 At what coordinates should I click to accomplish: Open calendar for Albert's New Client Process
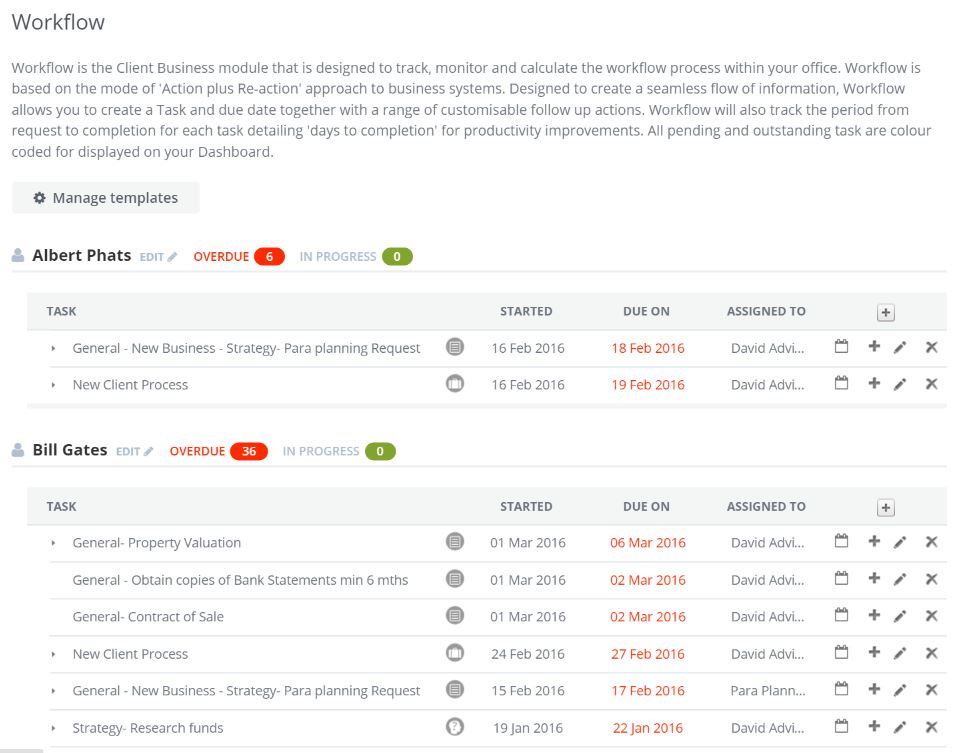[841, 384]
